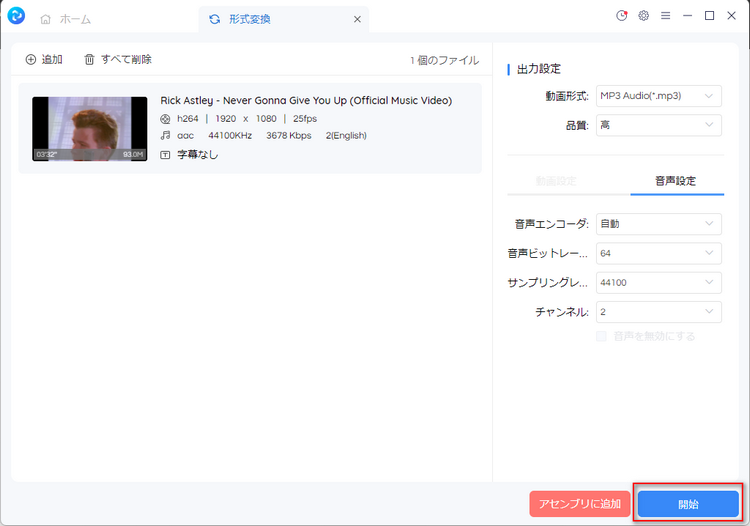Click the 1 個のファイル count text

coord(444,60)
